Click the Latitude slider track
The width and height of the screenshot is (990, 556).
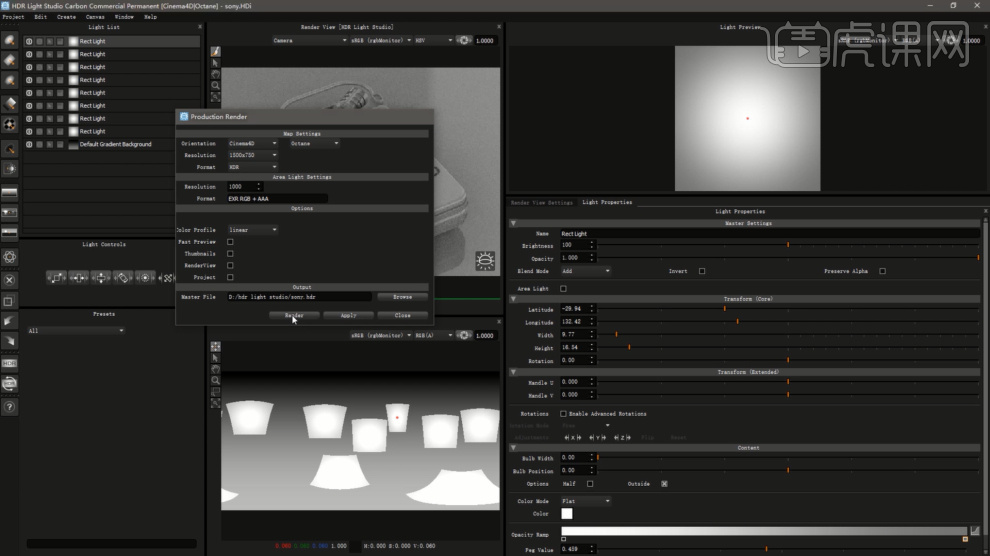click(x=788, y=309)
